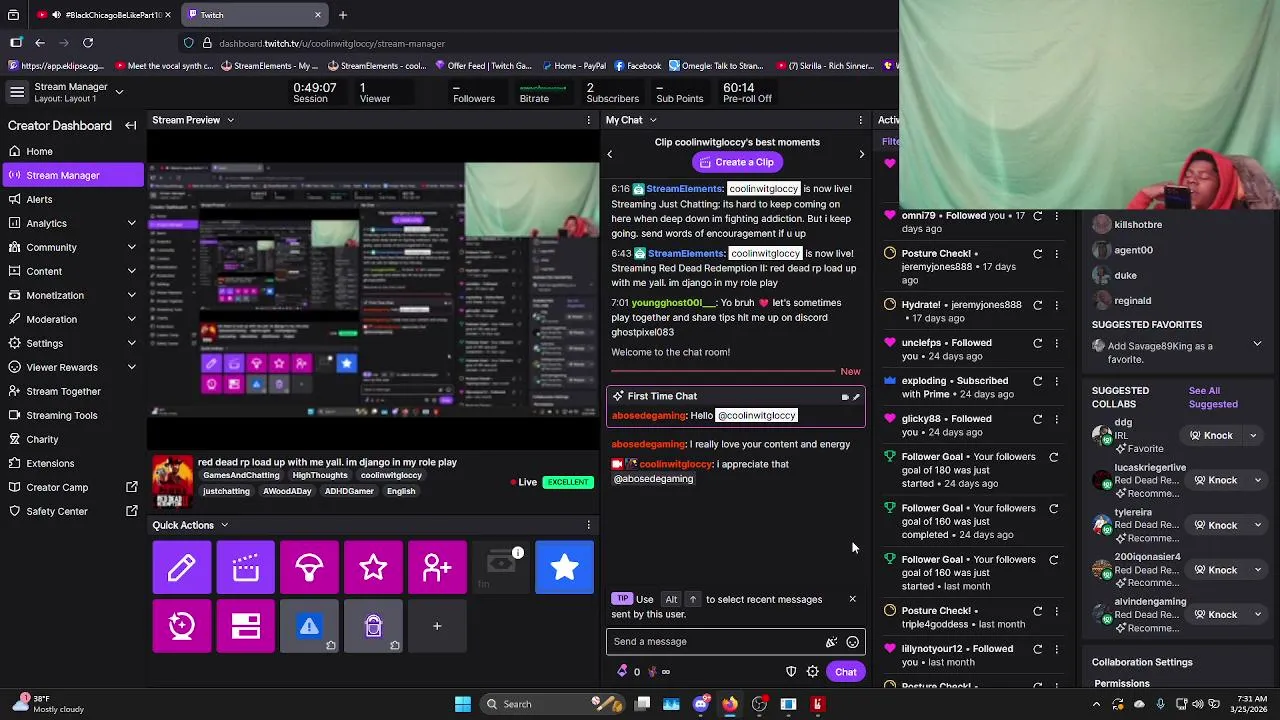Expand the Viewer Rewards sidebar section
This screenshot has height=720, width=1280.
[131, 367]
